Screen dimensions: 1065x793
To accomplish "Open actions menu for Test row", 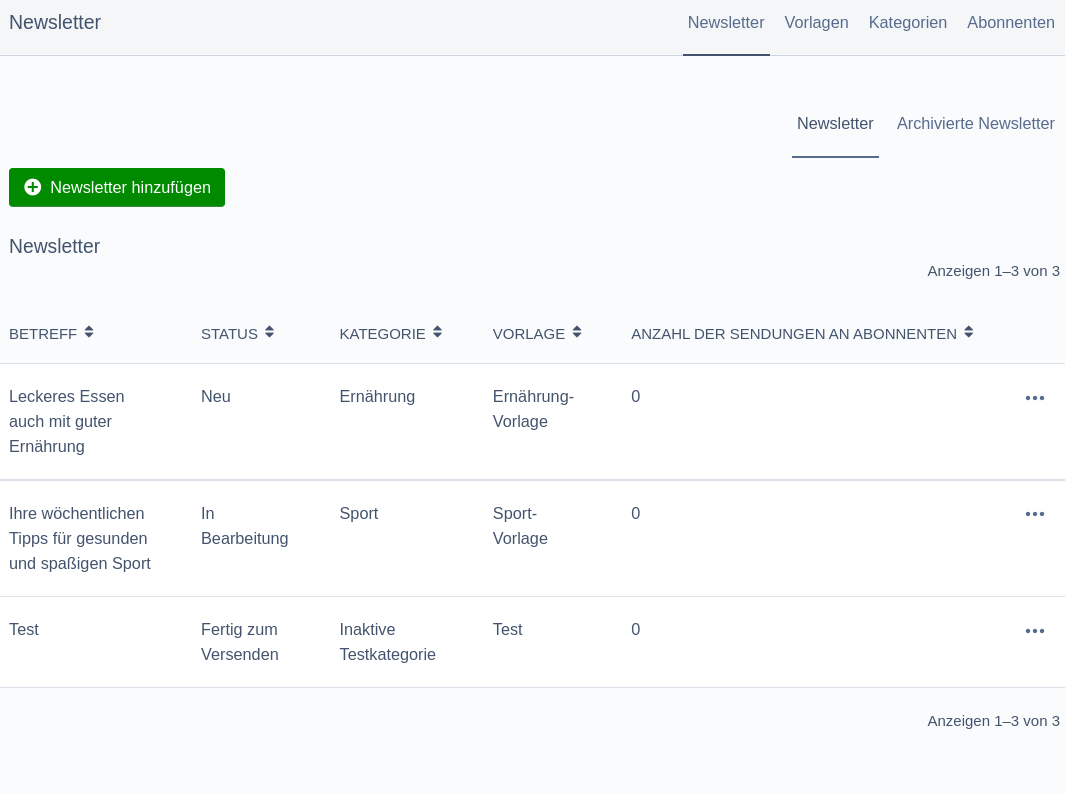I will click(1034, 631).
